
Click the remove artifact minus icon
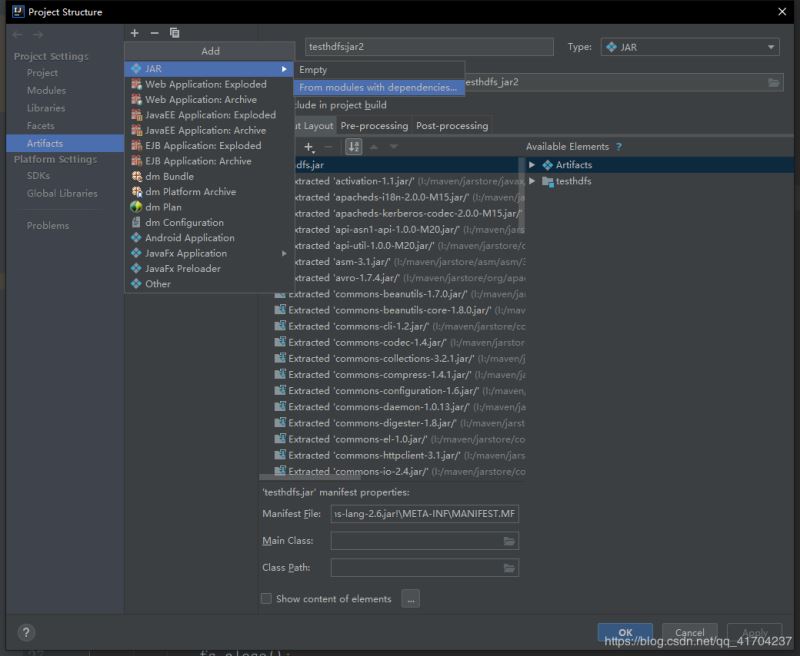[x=154, y=33]
